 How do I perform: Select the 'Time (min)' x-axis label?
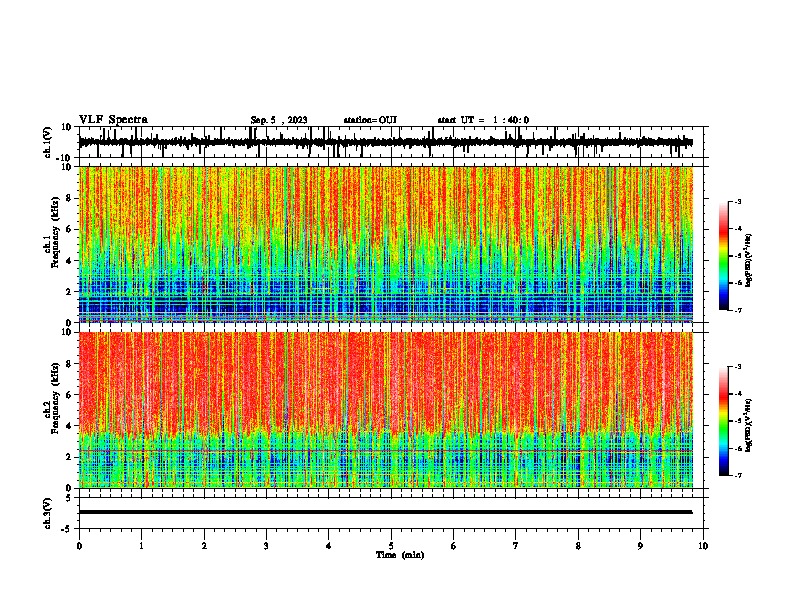(400, 555)
